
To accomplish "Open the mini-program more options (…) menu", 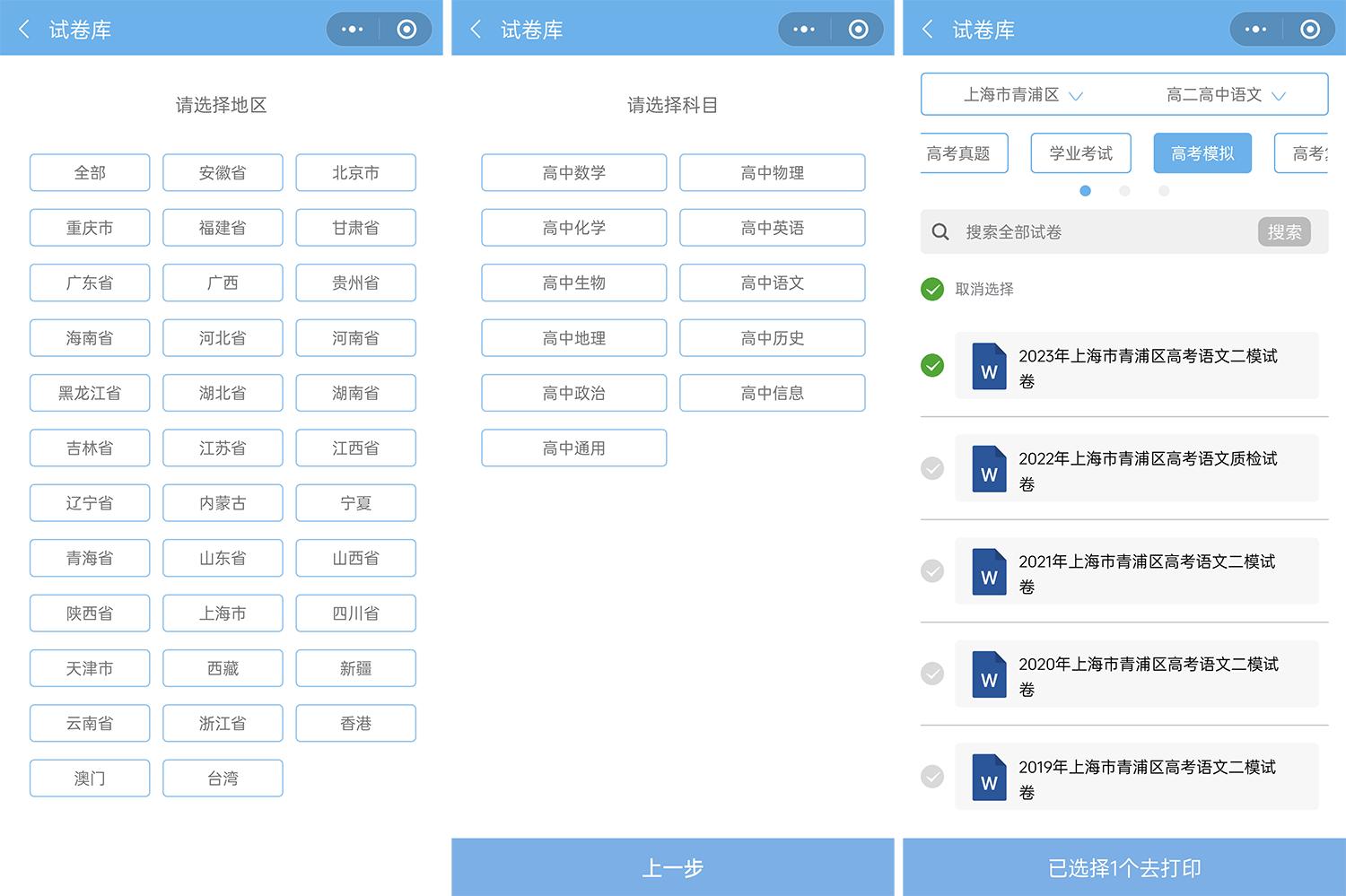I will (x=1254, y=29).
